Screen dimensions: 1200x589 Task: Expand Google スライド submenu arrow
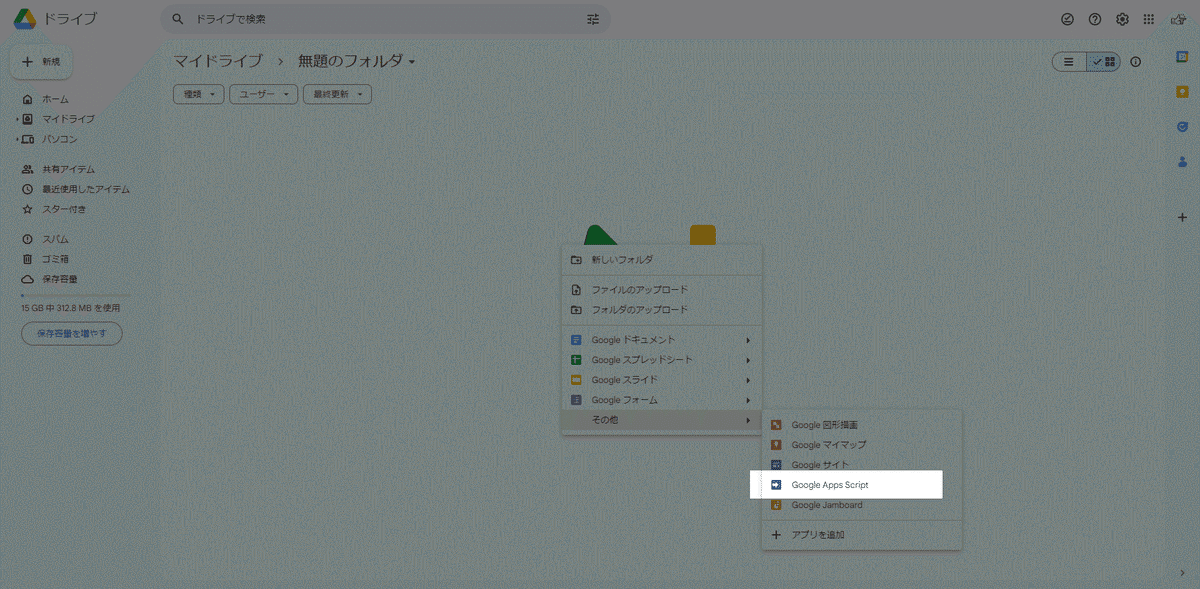[x=748, y=380]
